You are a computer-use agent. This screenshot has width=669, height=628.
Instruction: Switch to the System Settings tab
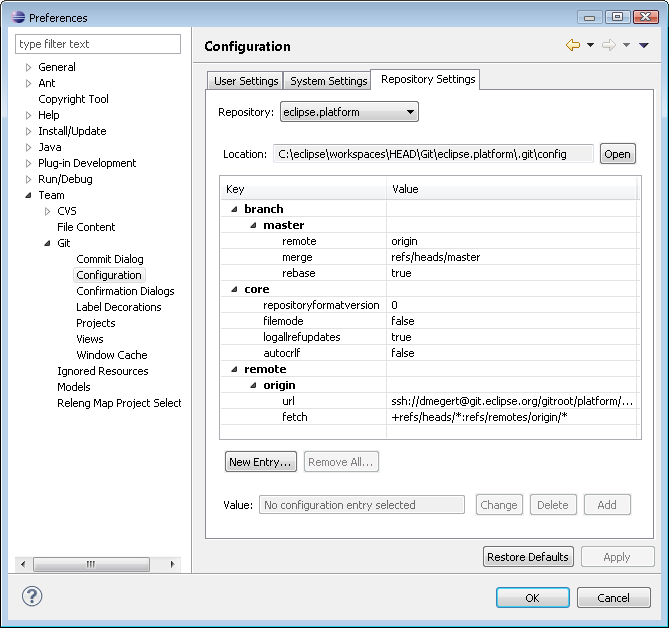[328, 81]
